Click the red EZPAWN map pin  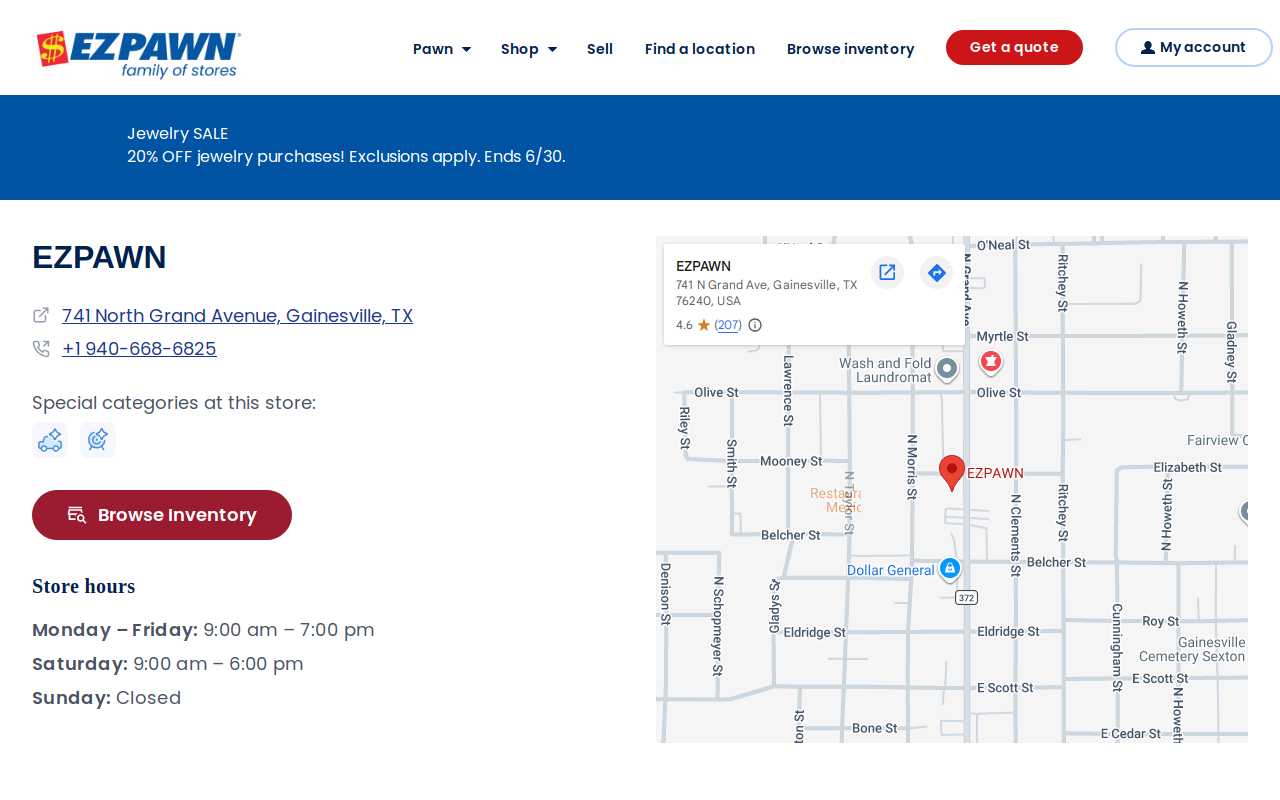coord(952,472)
